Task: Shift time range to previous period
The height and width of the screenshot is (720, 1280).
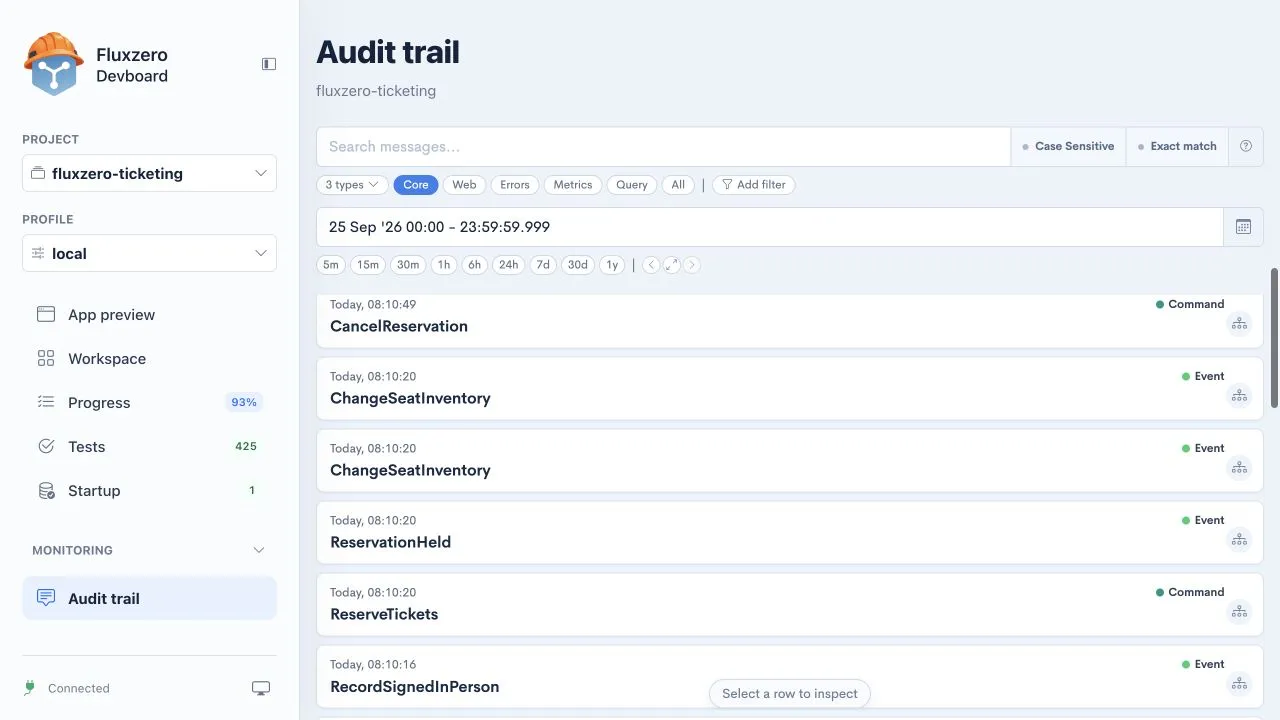Action: [651, 265]
